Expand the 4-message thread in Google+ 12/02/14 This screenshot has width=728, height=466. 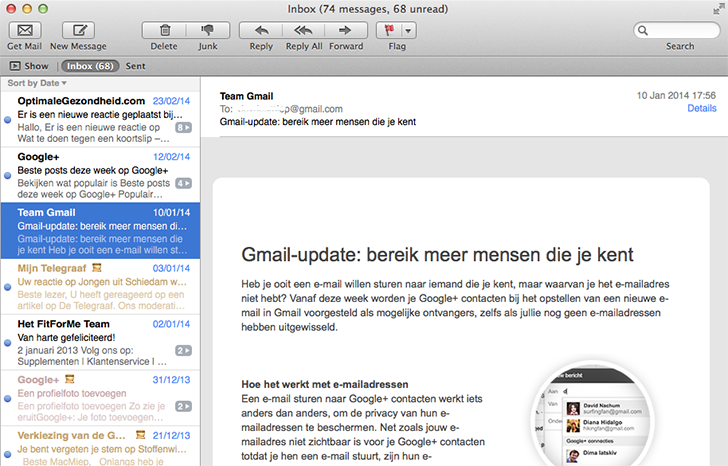click(x=183, y=183)
